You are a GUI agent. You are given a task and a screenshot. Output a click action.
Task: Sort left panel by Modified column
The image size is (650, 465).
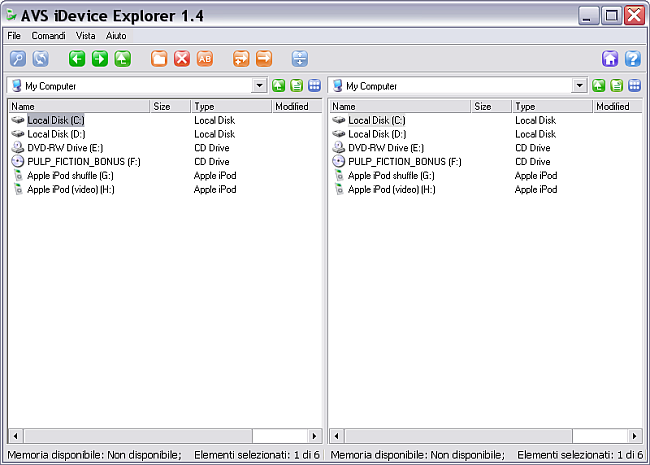coord(296,107)
